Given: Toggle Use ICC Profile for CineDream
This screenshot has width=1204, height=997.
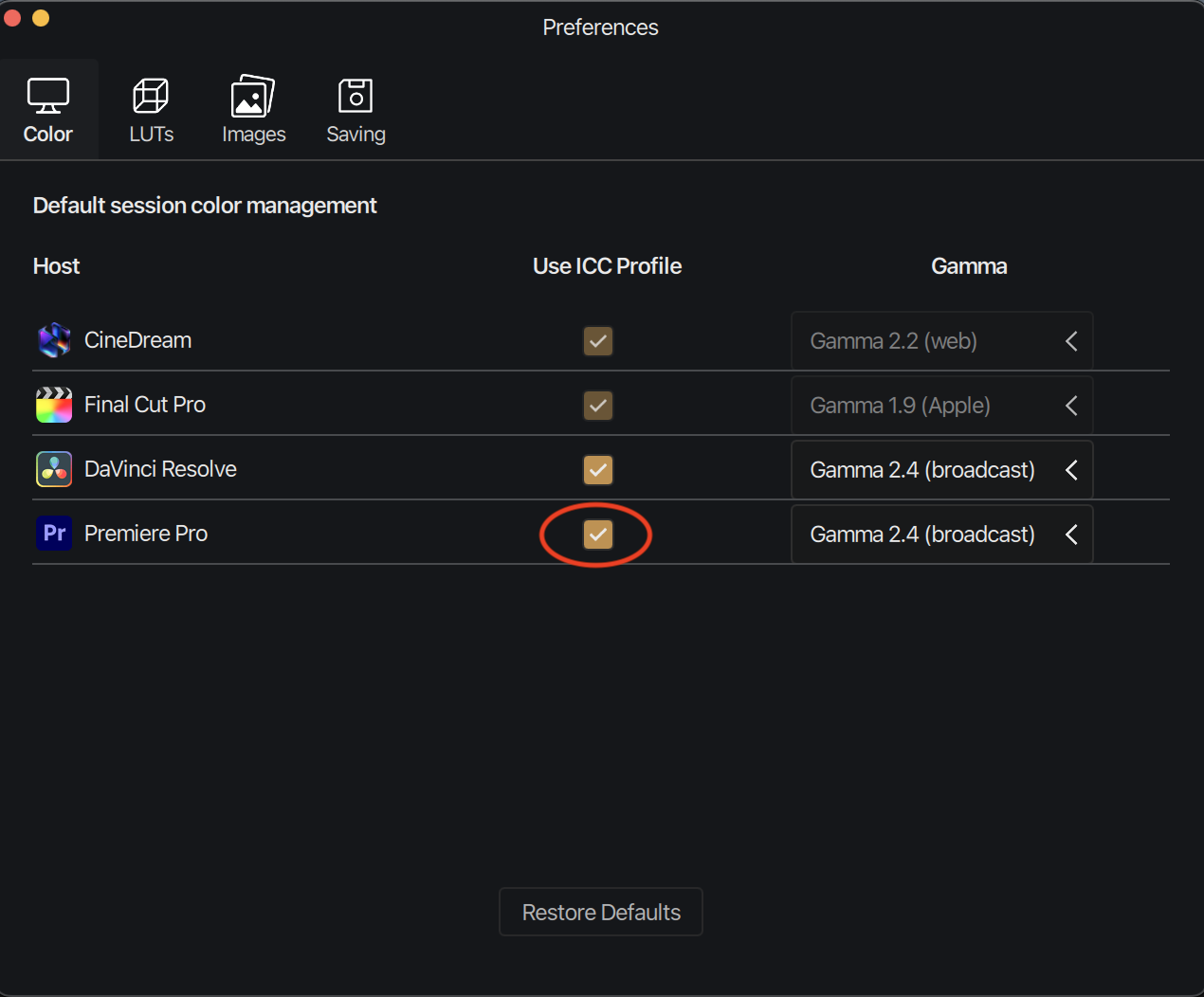Looking at the screenshot, I should click(598, 341).
